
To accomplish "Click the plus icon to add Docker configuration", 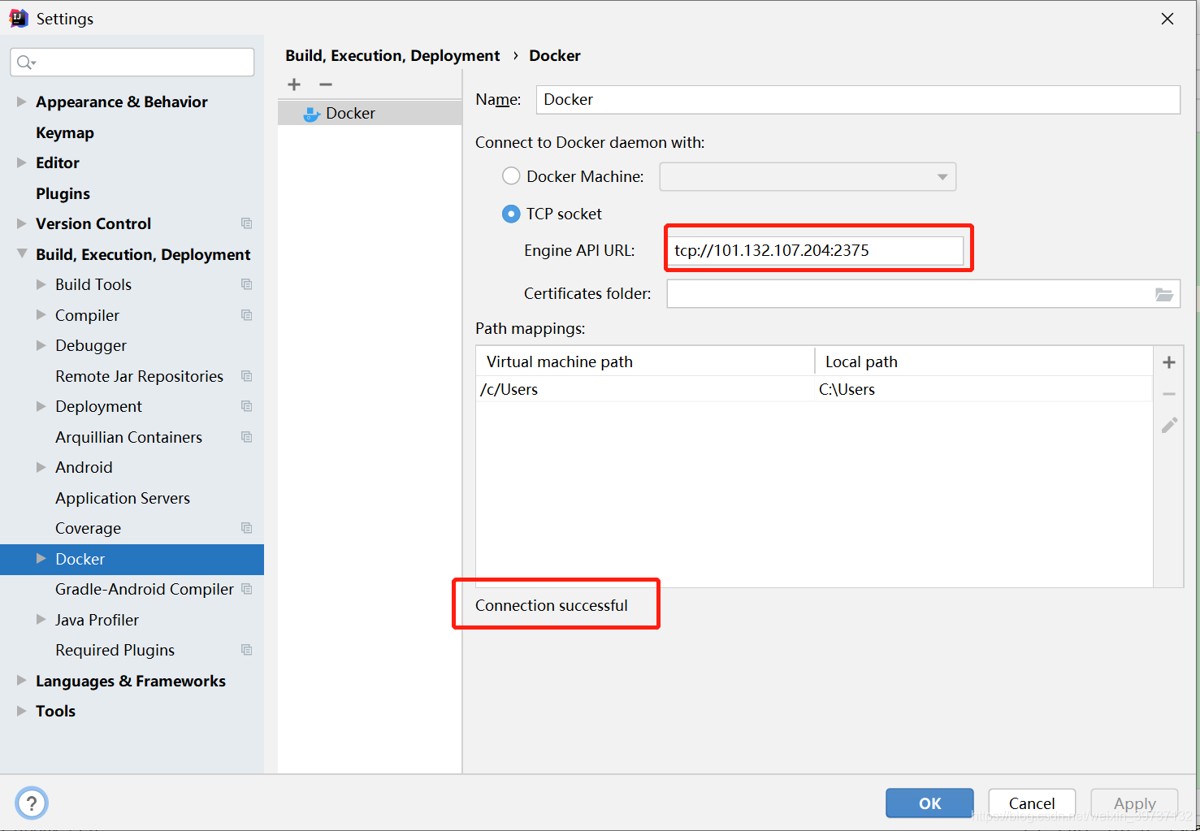I will click(294, 85).
